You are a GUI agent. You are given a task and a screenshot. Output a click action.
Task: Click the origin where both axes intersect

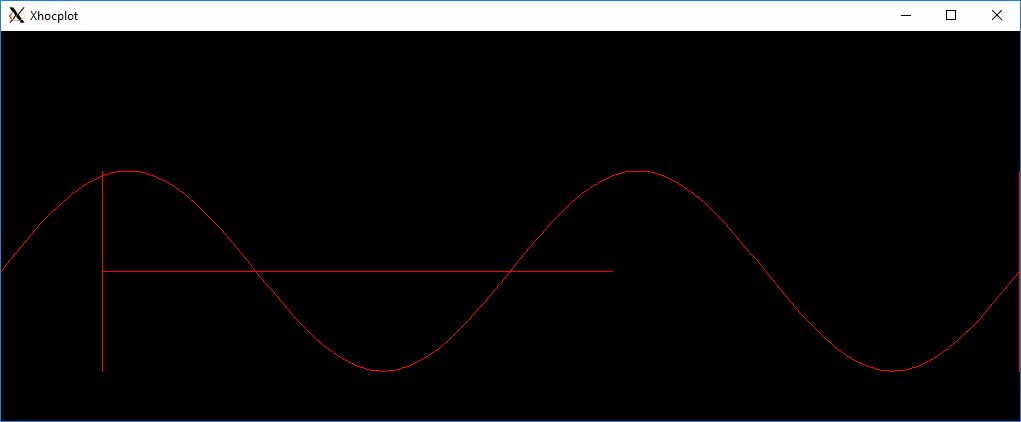coord(103,271)
